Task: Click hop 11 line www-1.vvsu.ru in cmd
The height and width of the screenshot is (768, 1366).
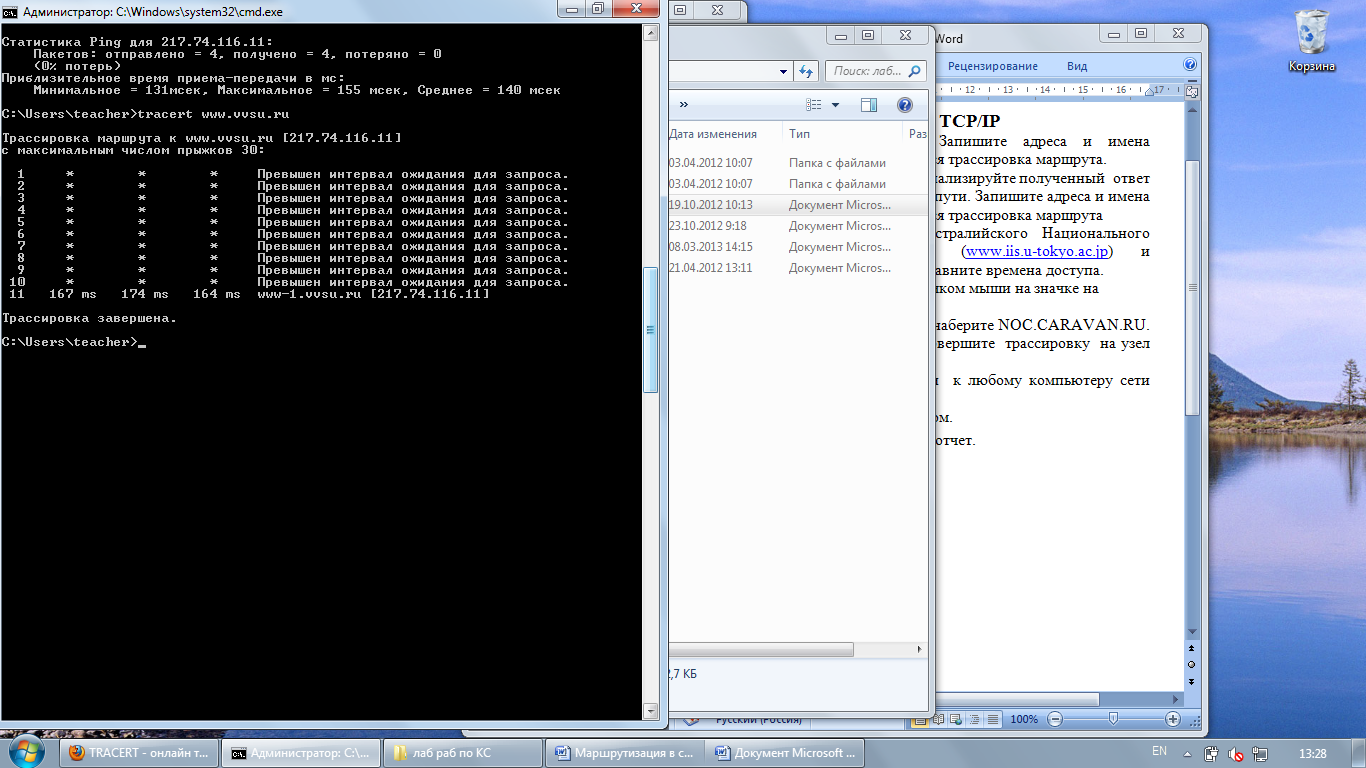Action: click(248, 294)
